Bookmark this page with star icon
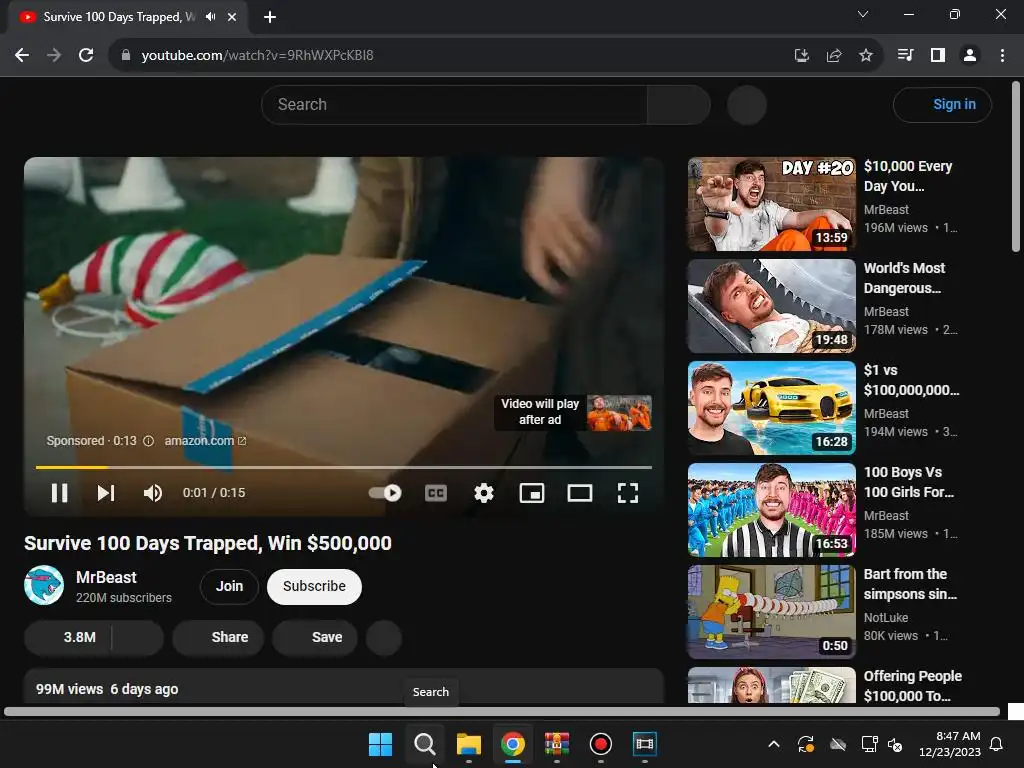Viewport: 1024px width, 768px height. point(866,56)
